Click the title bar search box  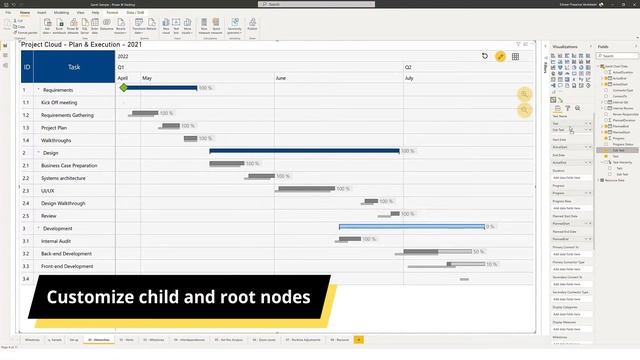(316, 4)
